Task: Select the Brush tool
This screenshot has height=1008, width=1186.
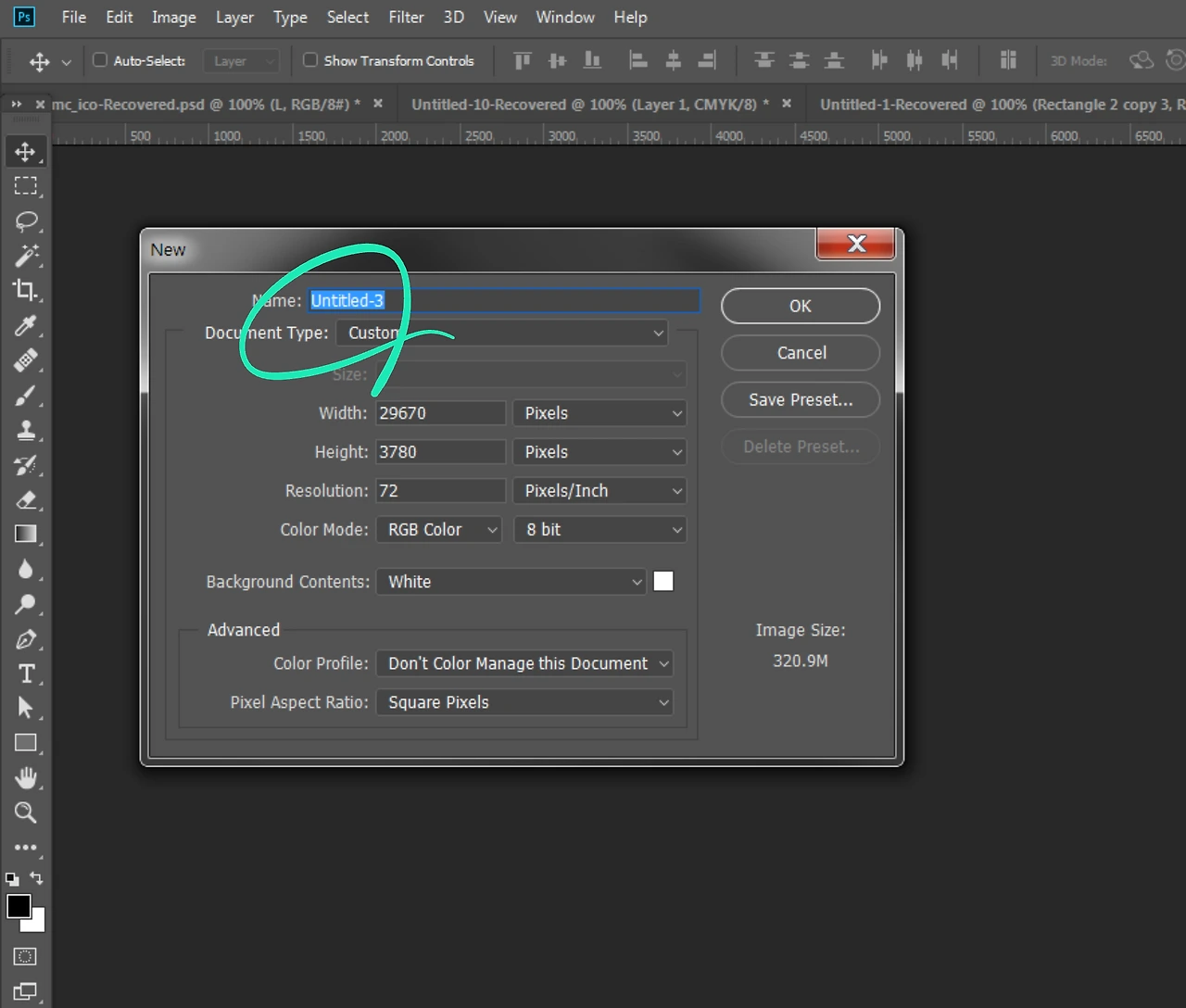Action: pyautogui.click(x=25, y=395)
